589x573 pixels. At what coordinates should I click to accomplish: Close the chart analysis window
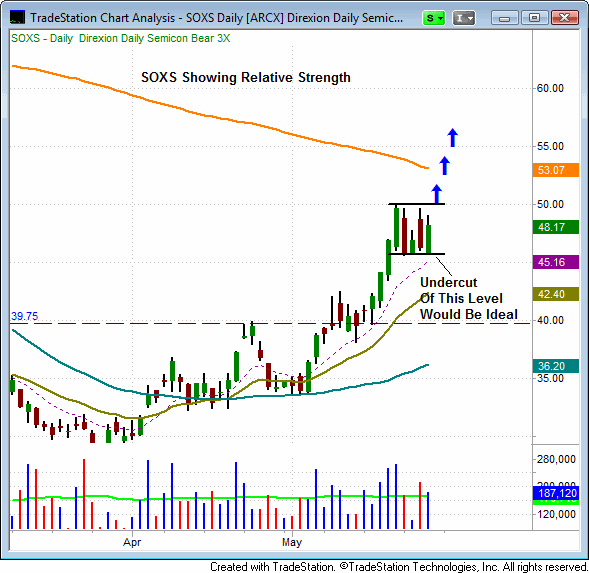(x=565, y=18)
